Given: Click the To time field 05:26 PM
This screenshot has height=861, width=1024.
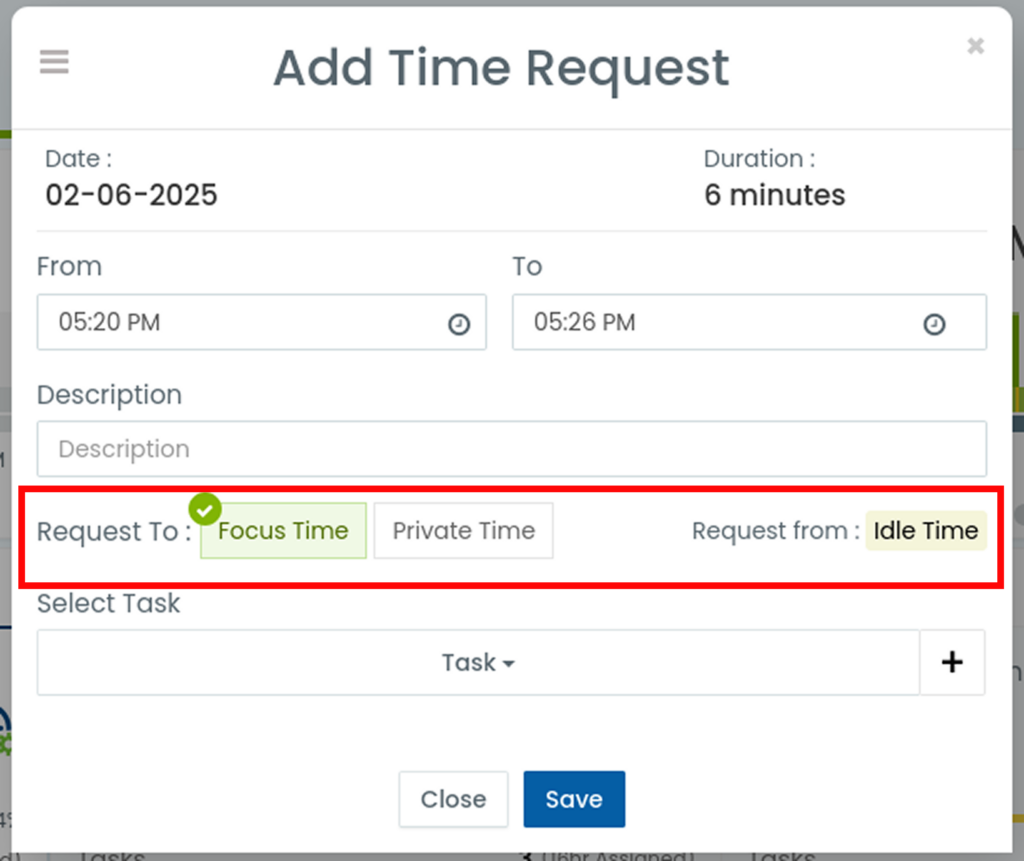Looking at the screenshot, I should point(749,322).
